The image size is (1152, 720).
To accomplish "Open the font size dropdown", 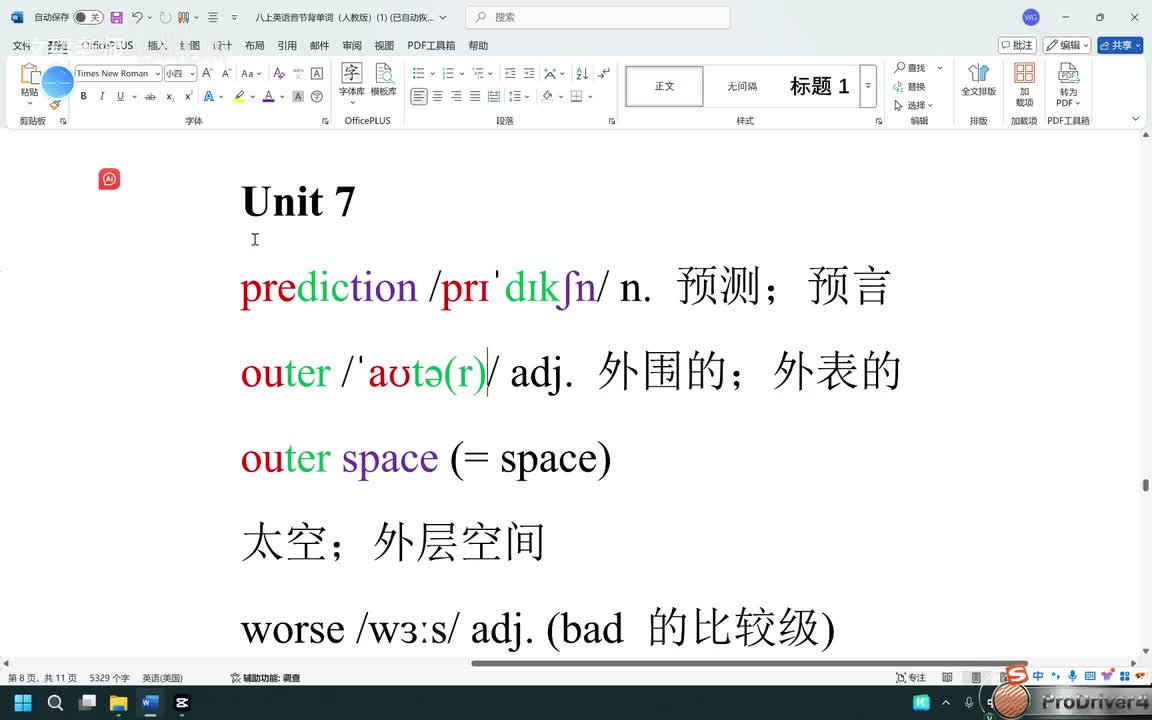I will coord(192,73).
